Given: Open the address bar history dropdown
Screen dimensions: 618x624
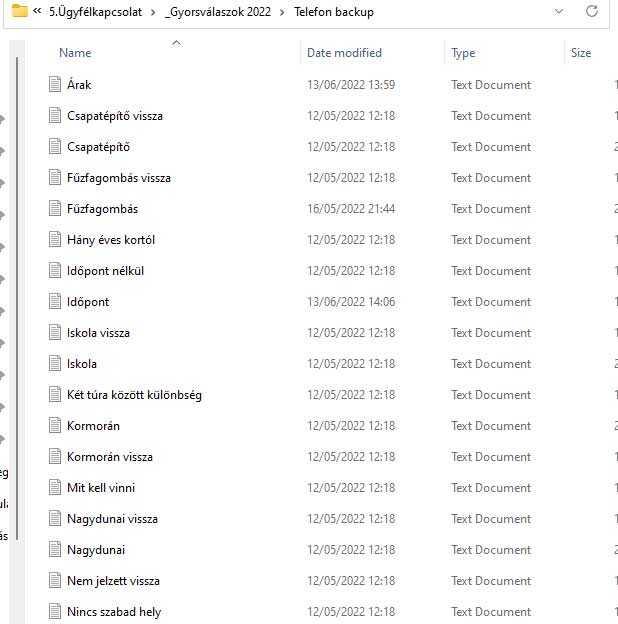Looking at the screenshot, I should [558, 12].
